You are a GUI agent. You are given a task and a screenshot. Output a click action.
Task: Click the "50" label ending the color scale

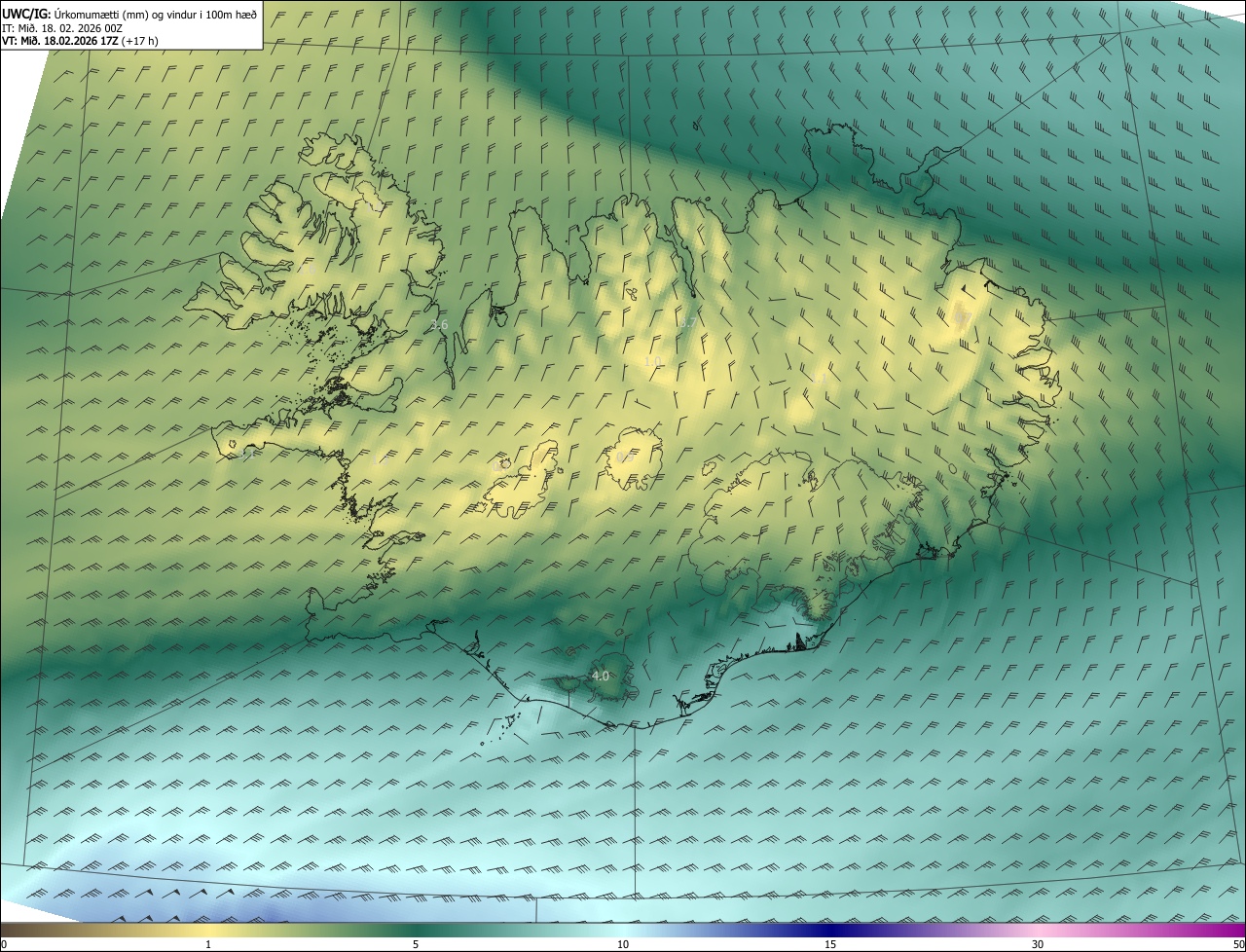(1238, 944)
